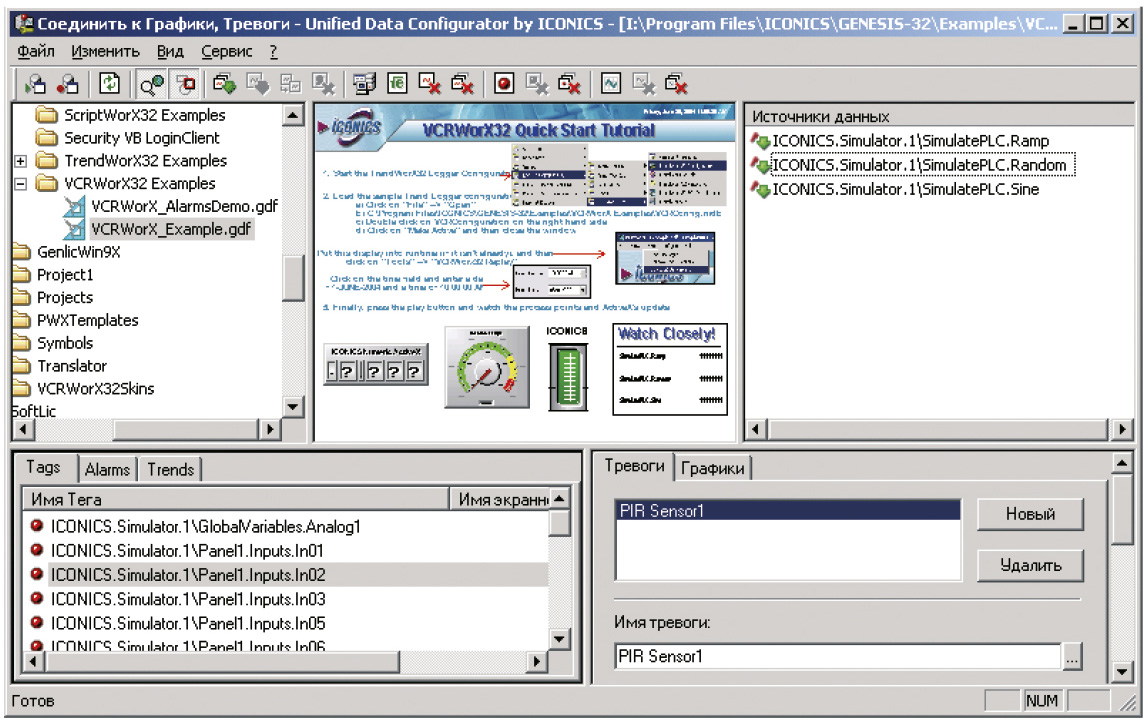Viewport: 1148px width, 722px height.
Task: Open the Изменить menu
Action: [x=105, y=51]
